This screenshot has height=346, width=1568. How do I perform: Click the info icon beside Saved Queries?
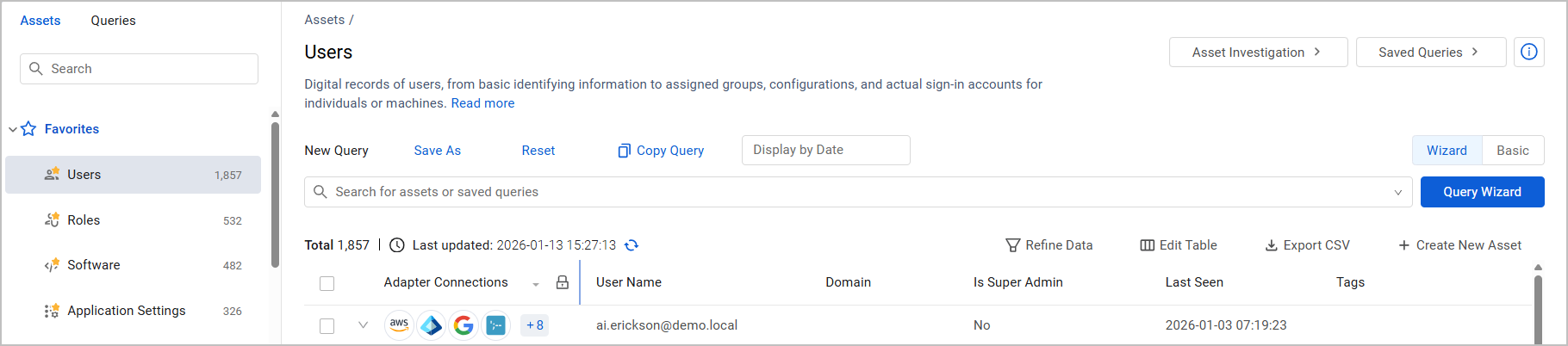point(1528,52)
